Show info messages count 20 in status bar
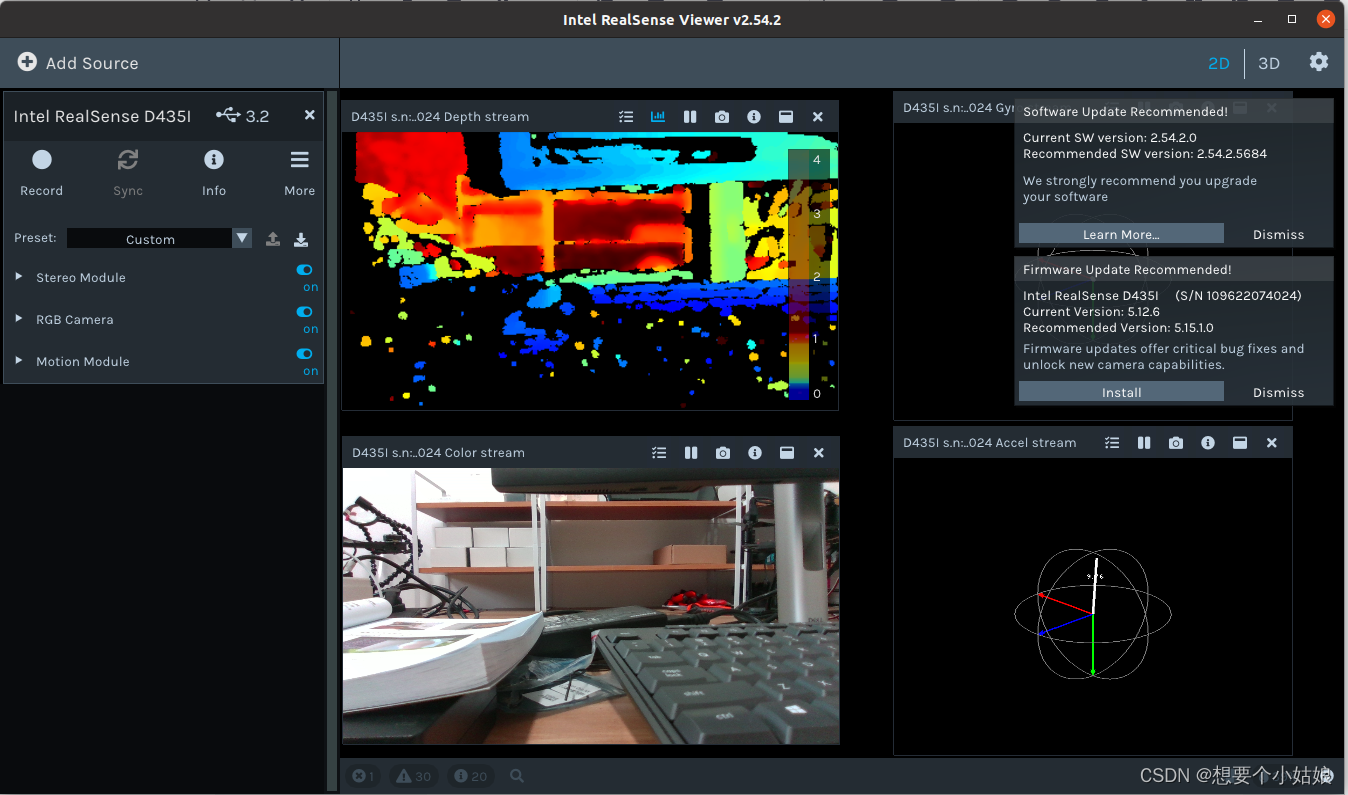This screenshot has height=795, width=1348. [470, 776]
